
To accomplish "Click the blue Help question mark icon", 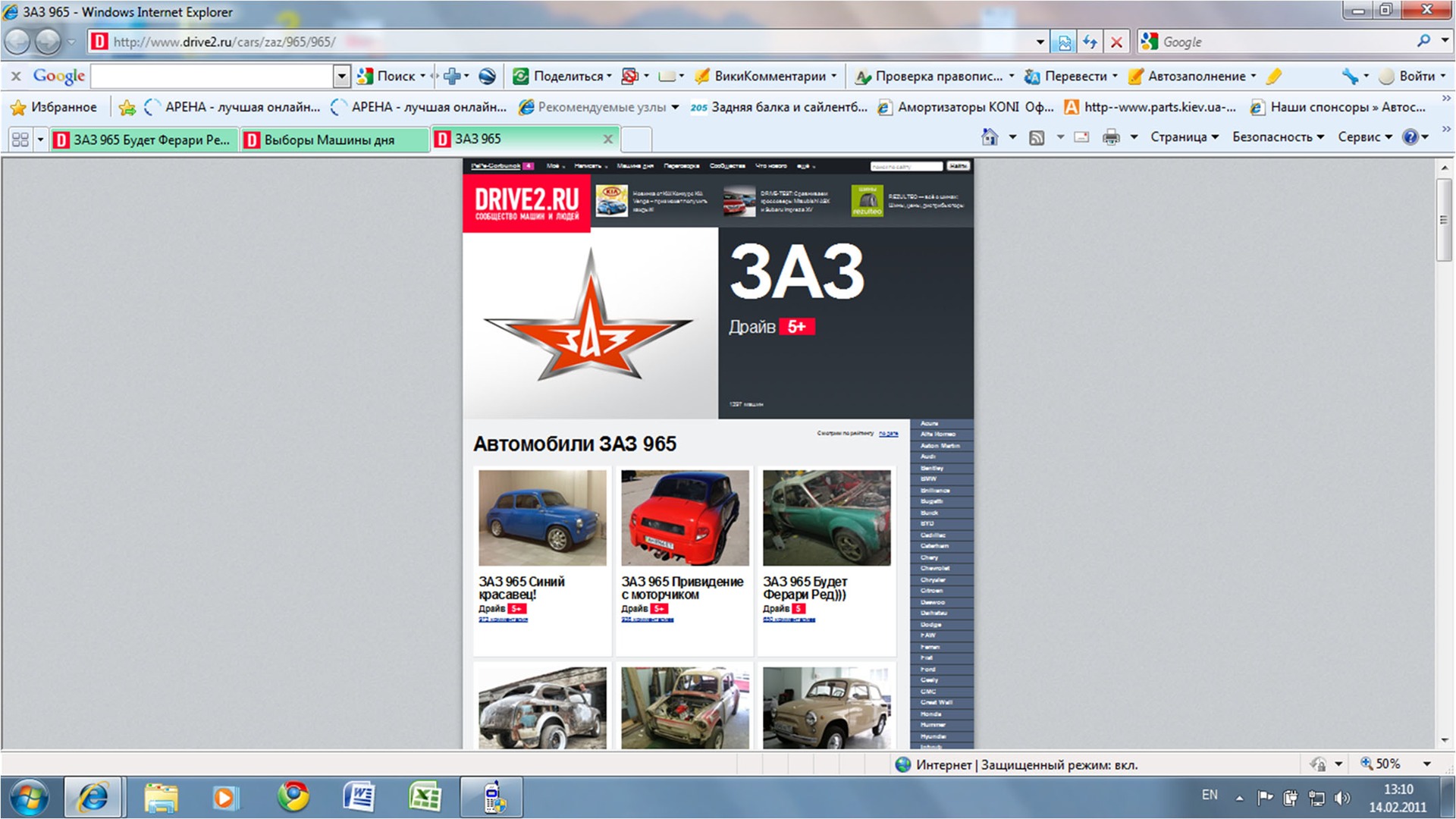I will (x=1410, y=137).
